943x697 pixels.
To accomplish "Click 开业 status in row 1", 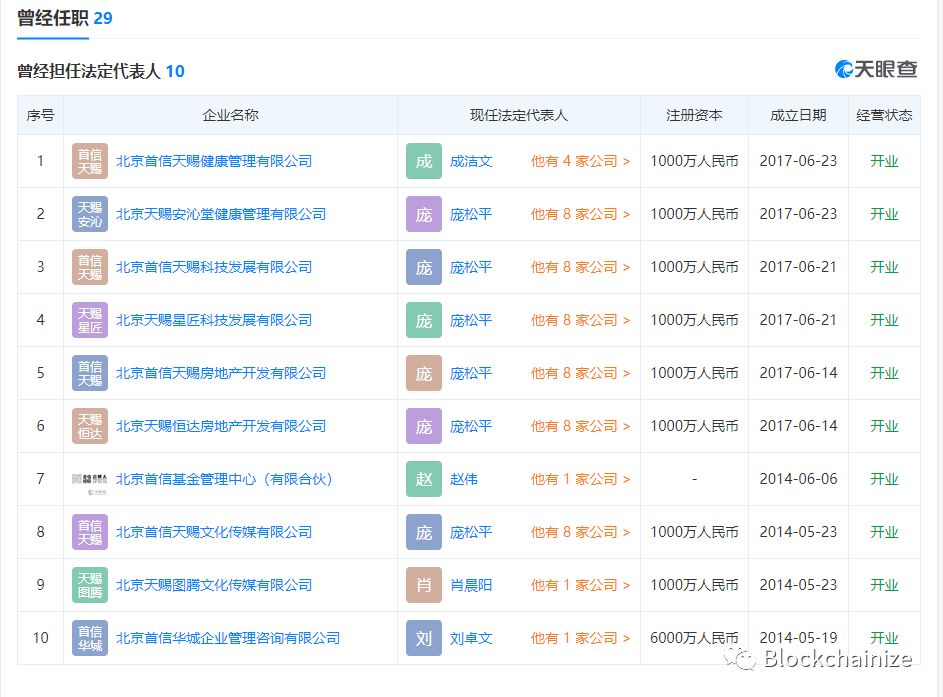I will pyautogui.click(x=884, y=161).
